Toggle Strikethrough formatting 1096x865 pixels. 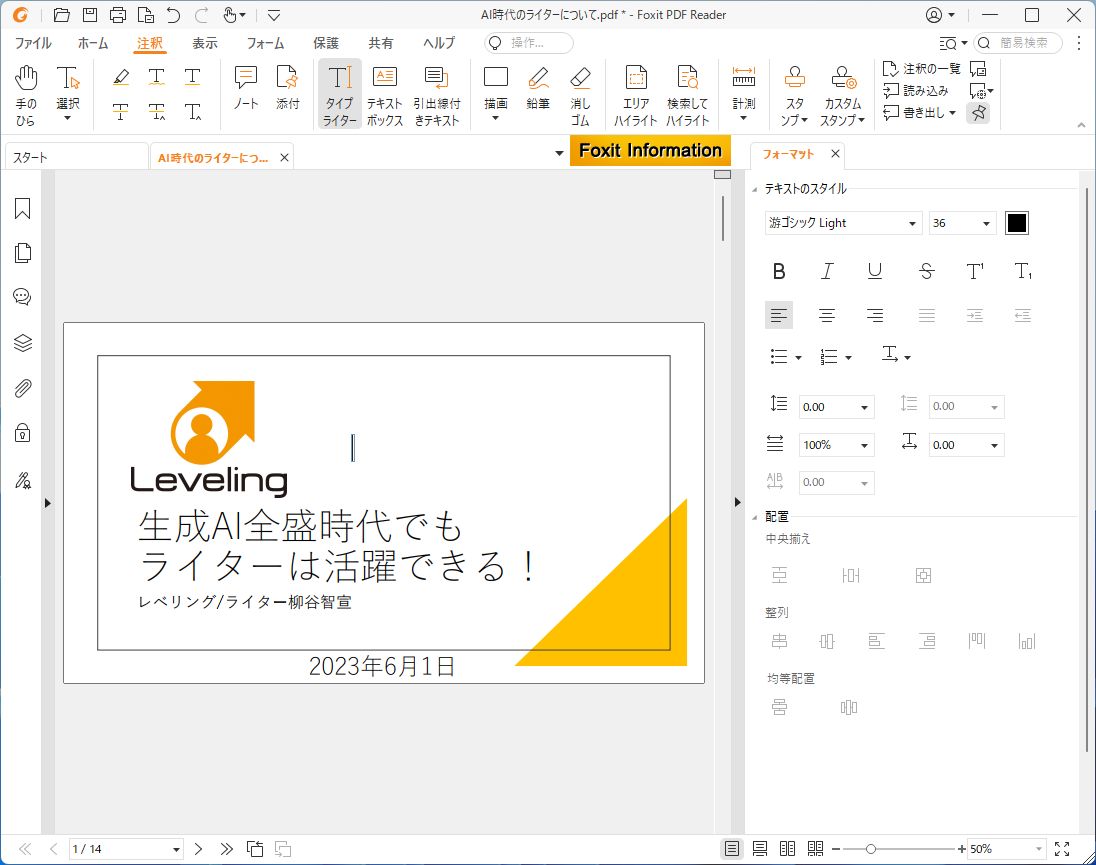pyautogui.click(x=926, y=271)
